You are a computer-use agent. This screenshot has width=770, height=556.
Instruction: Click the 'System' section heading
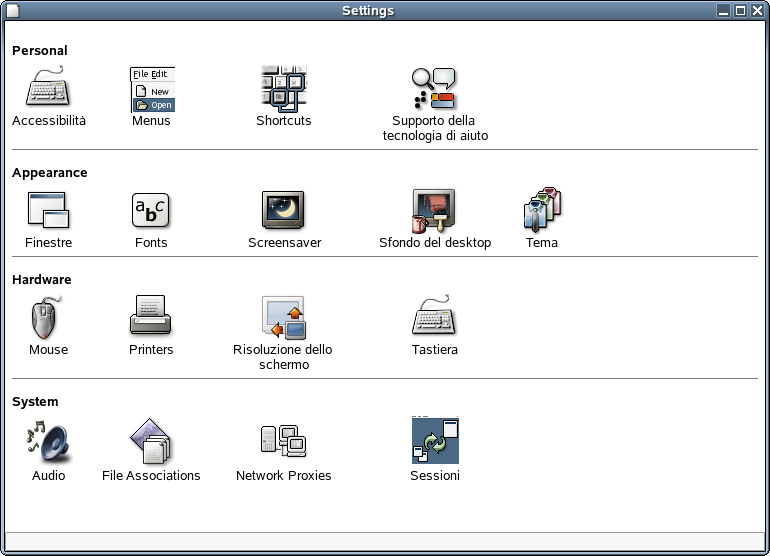coord(35,402)
